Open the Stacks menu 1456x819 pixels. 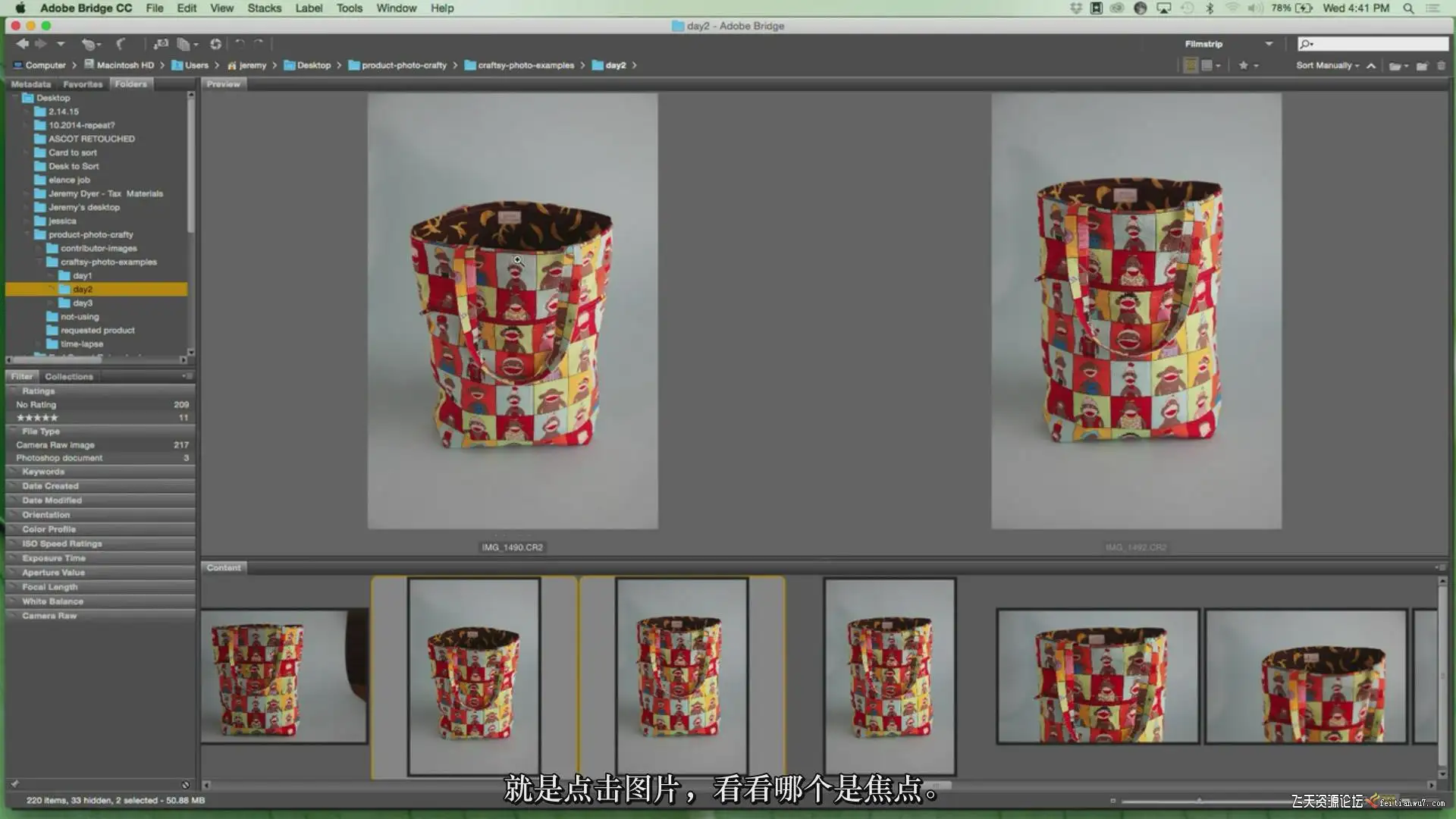(264, 8)
